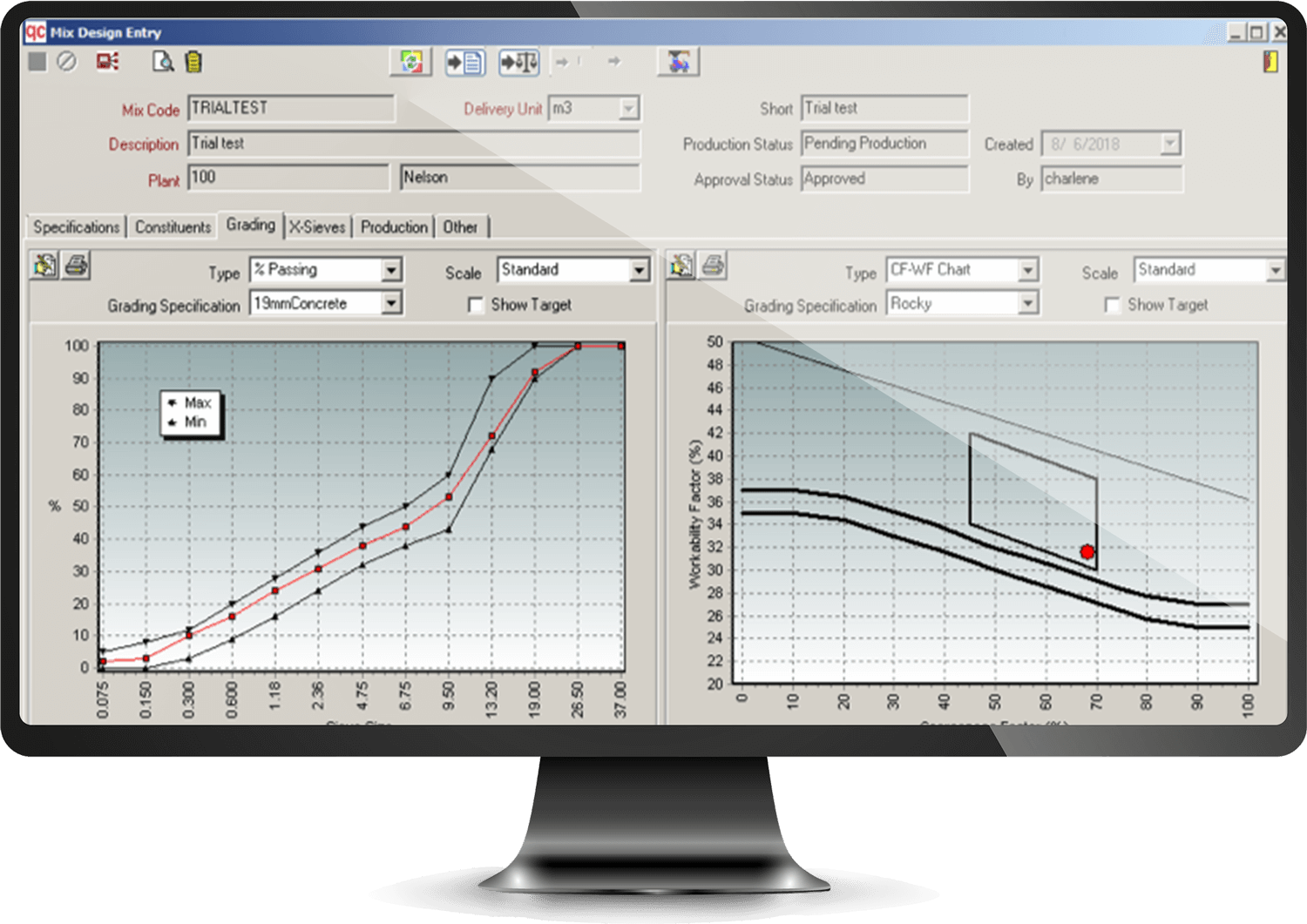The image size is (1307, 924).
Task: Enable Show Target for % Passing chart
Action: coord(476,305)
